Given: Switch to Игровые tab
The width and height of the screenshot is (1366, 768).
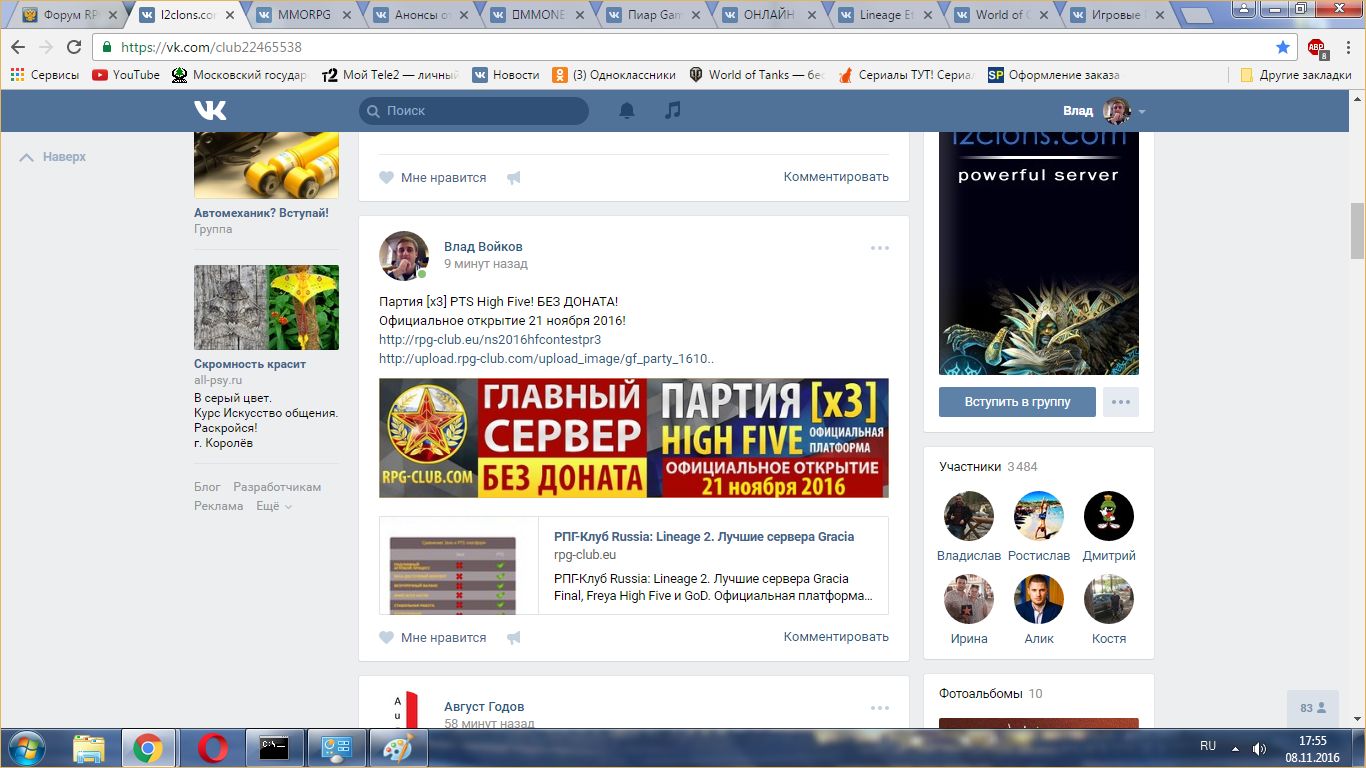Looking at the screenshot, I should (x=1117, y=15).
